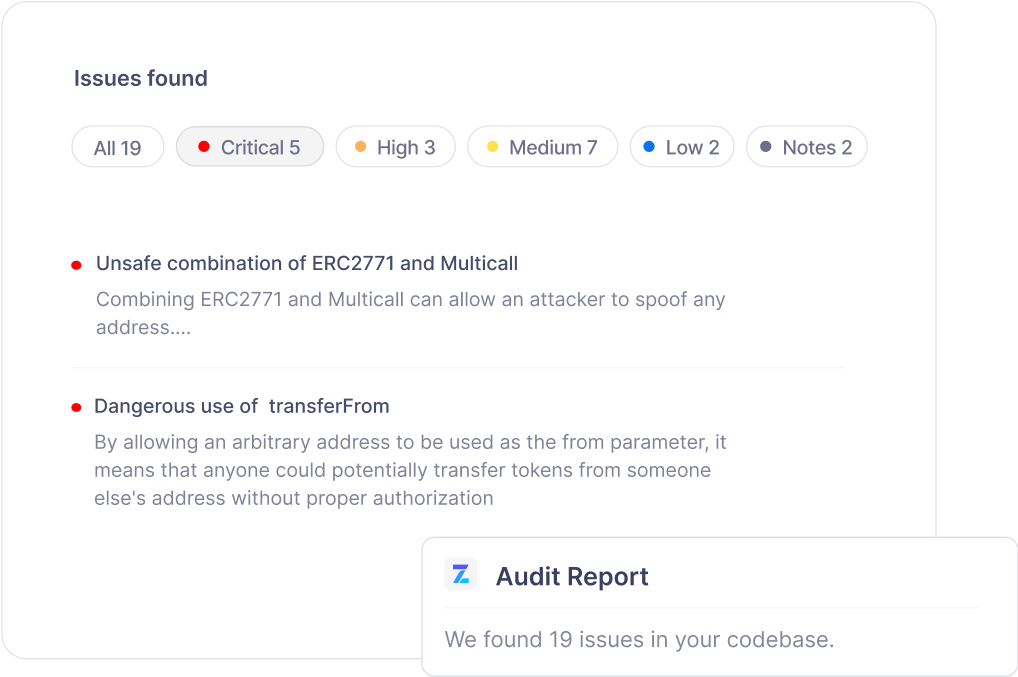Toggle the Medium 7 filter pill
Screen dimensions: 1018x677
[x=542, y=146]
